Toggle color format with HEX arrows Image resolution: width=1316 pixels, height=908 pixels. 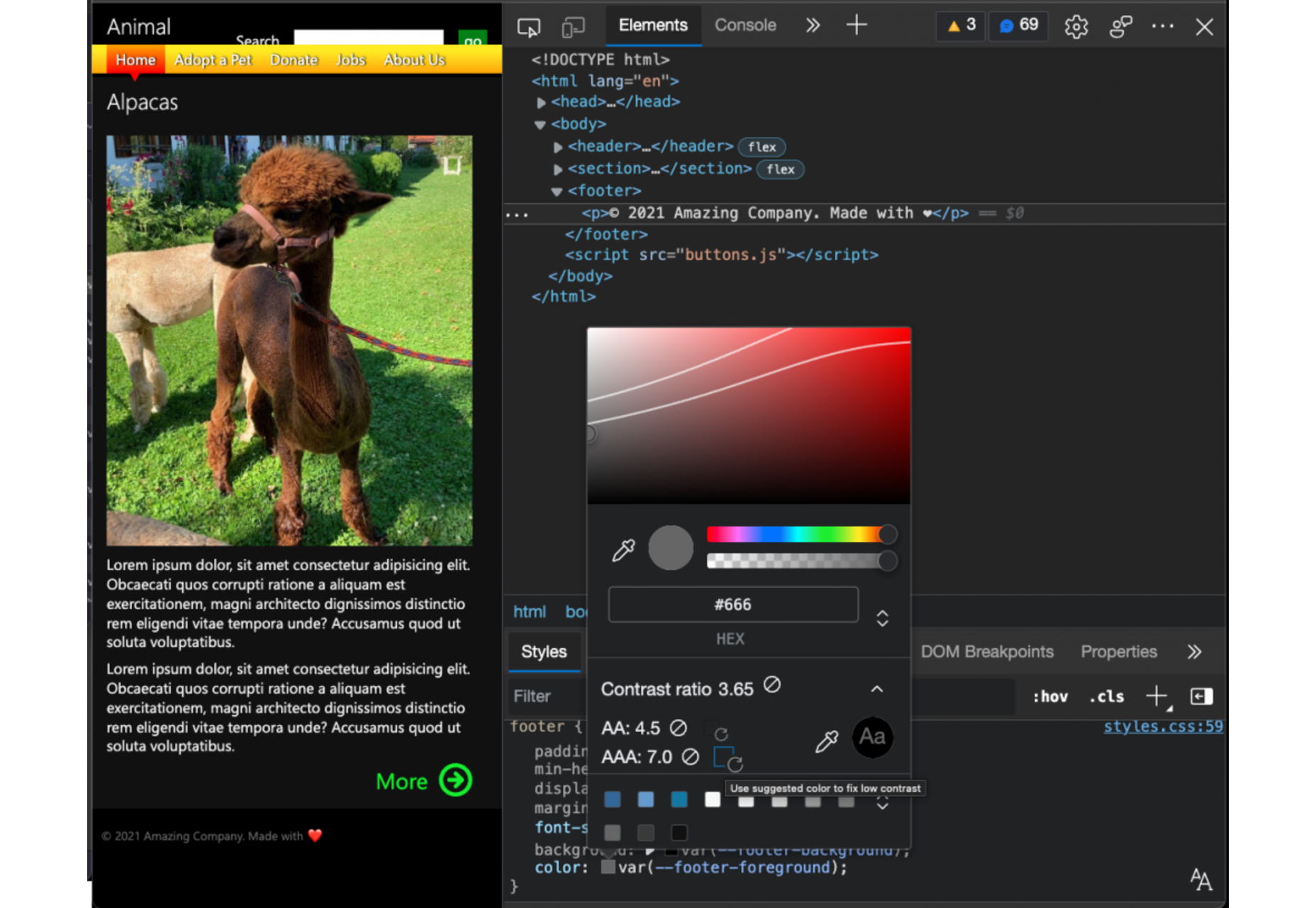click(x=882, y=618)
